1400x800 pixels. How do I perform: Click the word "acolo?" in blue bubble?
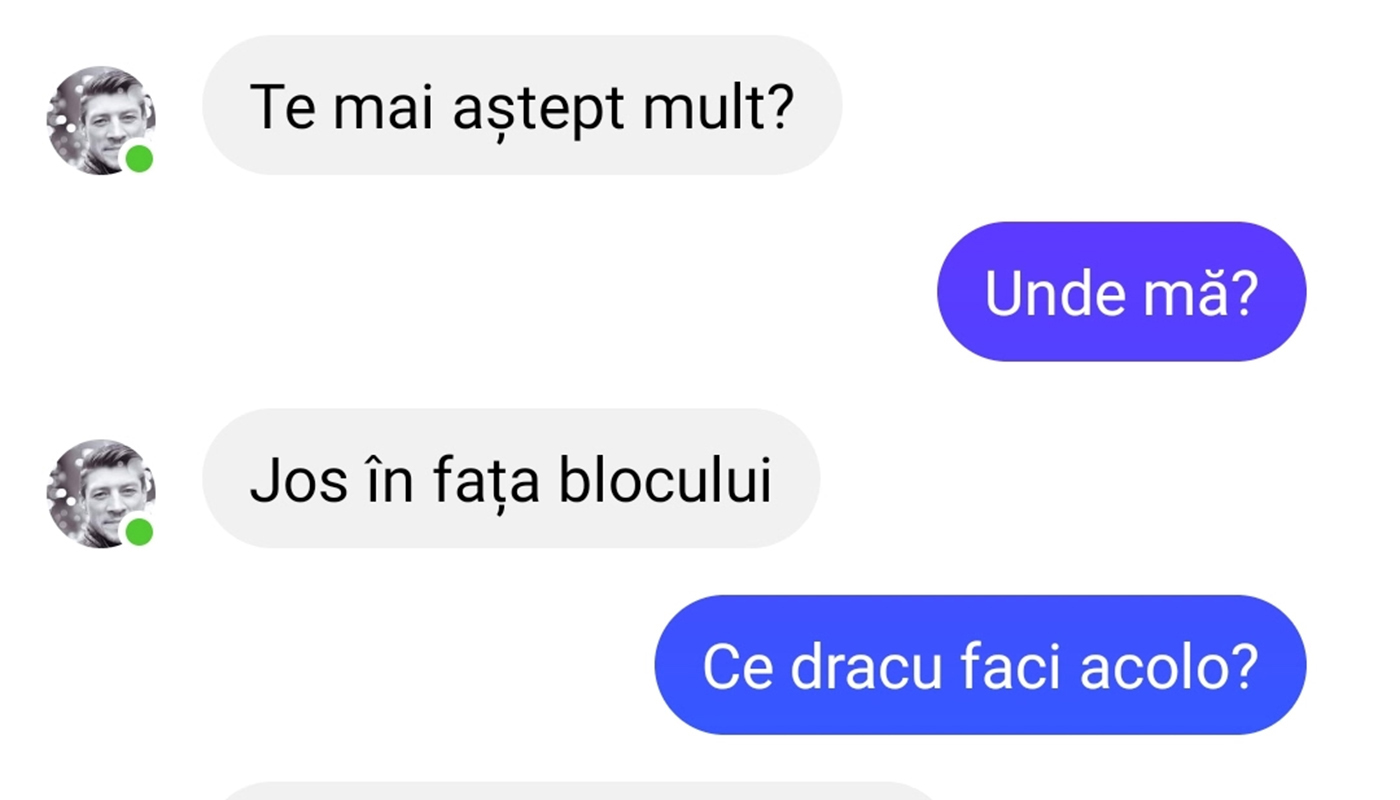click(1169, 667)
